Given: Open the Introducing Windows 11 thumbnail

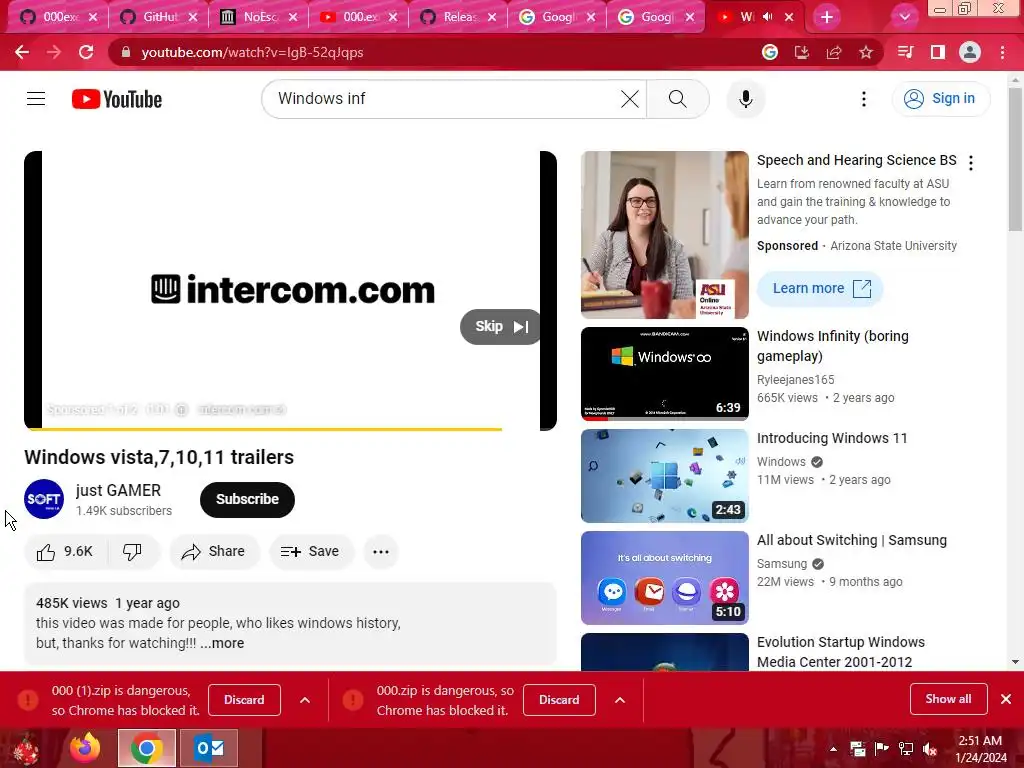Looking at the screenshot, I should [x=665, y=476].
